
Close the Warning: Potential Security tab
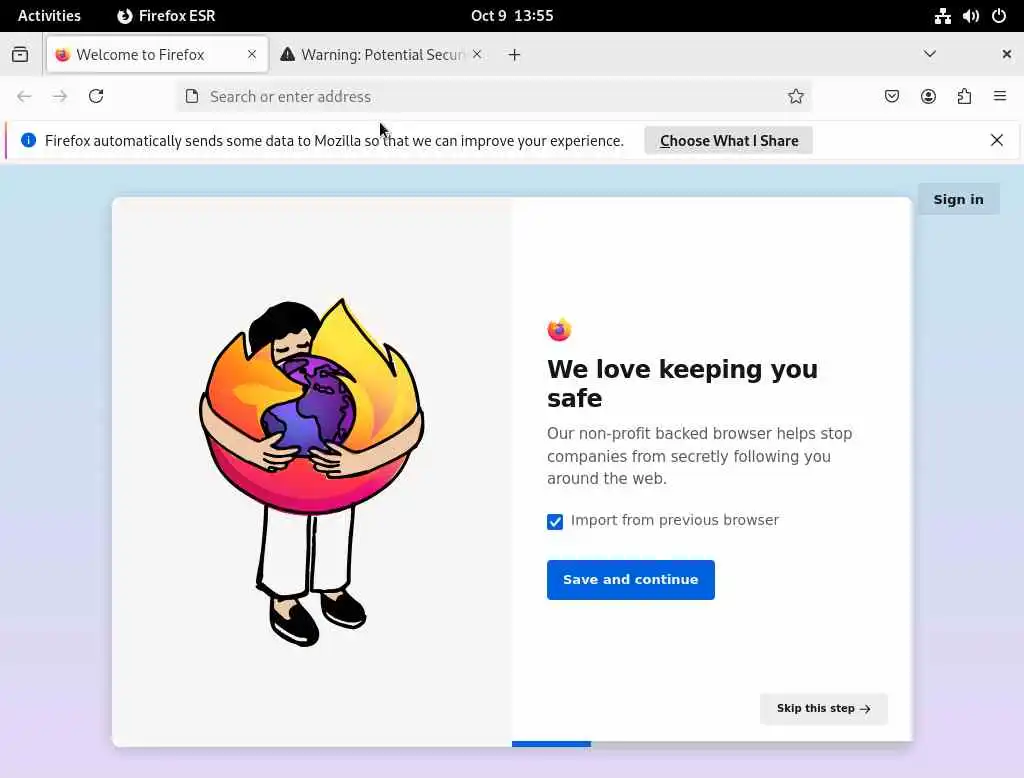pos(477,54)
